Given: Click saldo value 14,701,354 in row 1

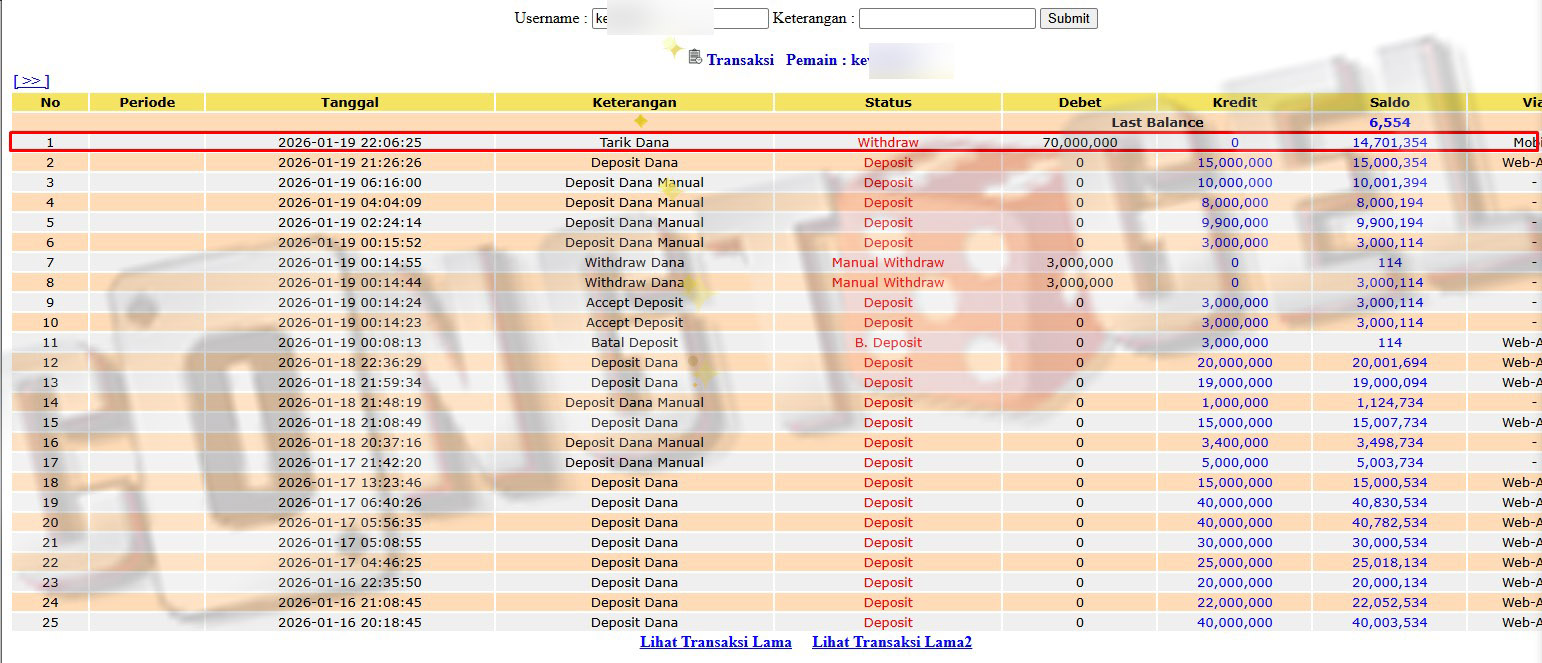Looking at the screenshot, I should click(x=1389, y=142).
